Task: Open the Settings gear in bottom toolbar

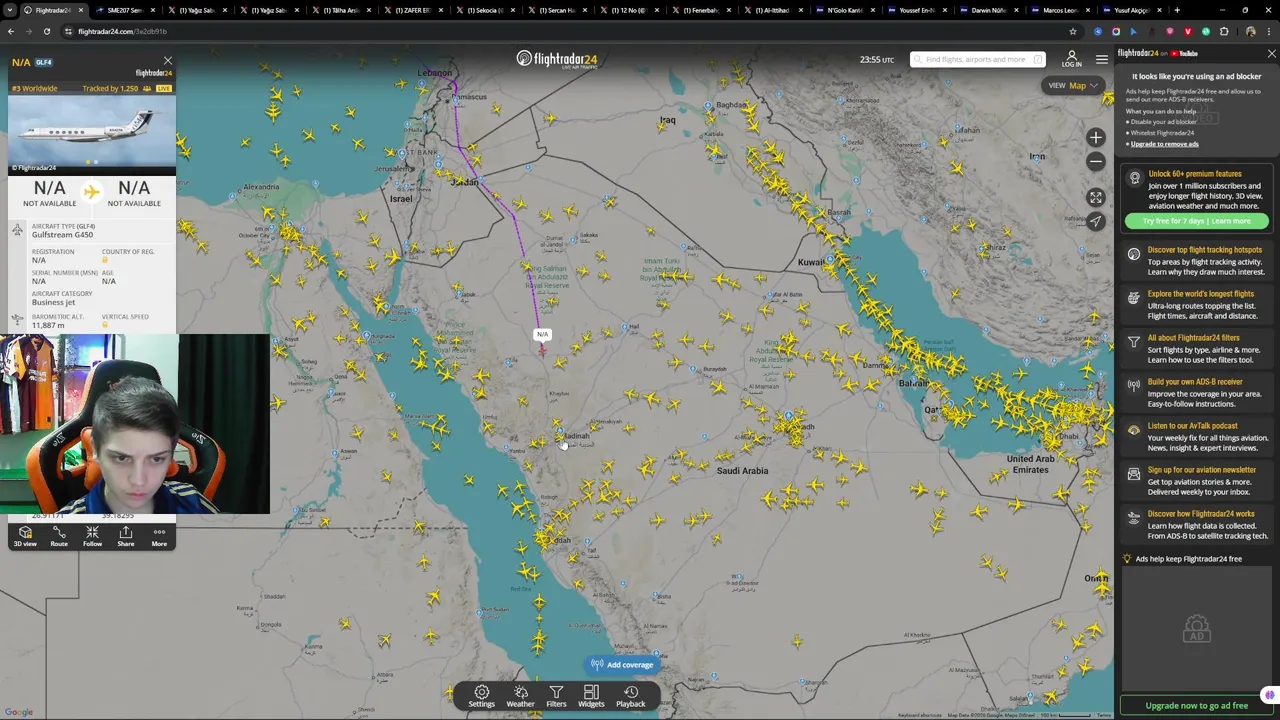Action: [x=481, y=696]
